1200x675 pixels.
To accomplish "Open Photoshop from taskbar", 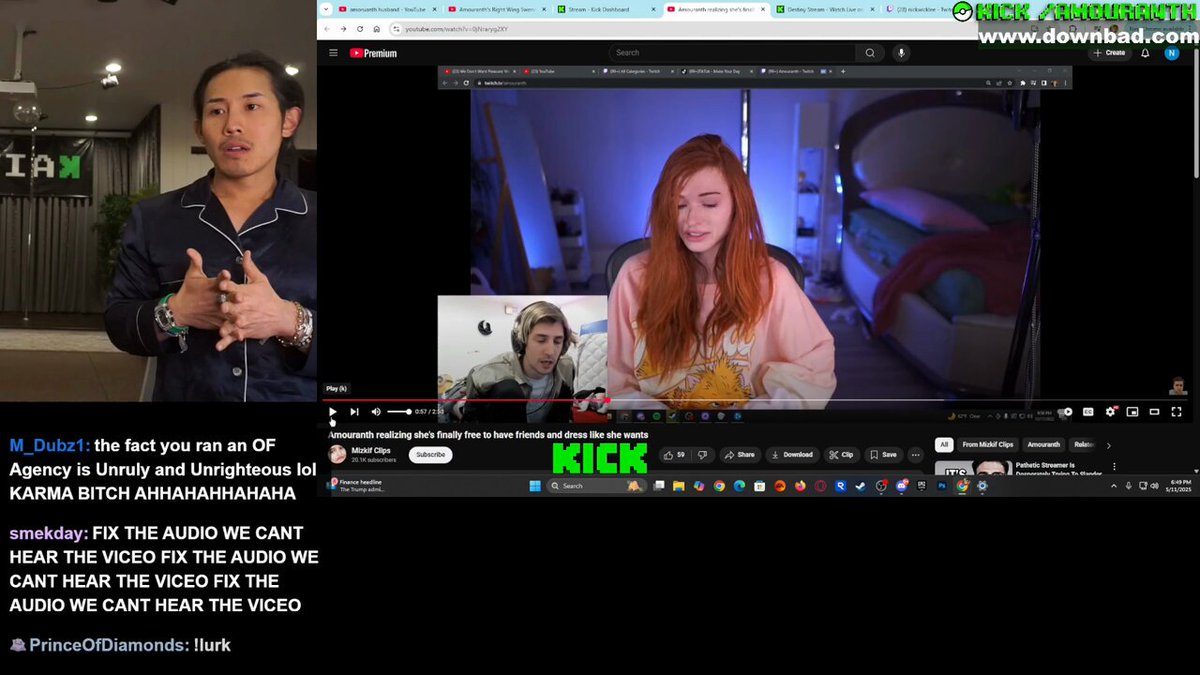I will coord(942,486).
